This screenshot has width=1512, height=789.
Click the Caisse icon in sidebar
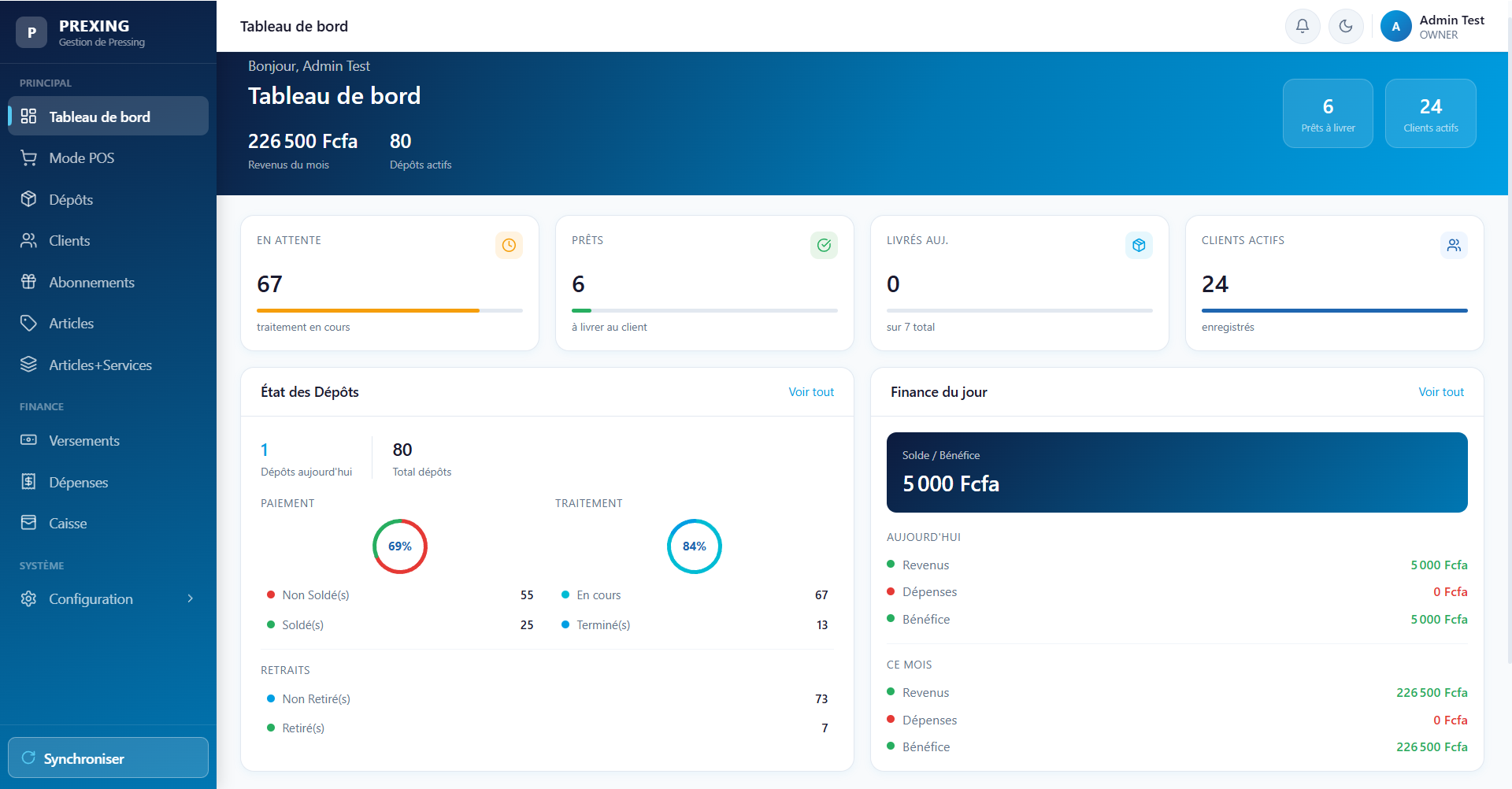[29, 523]
